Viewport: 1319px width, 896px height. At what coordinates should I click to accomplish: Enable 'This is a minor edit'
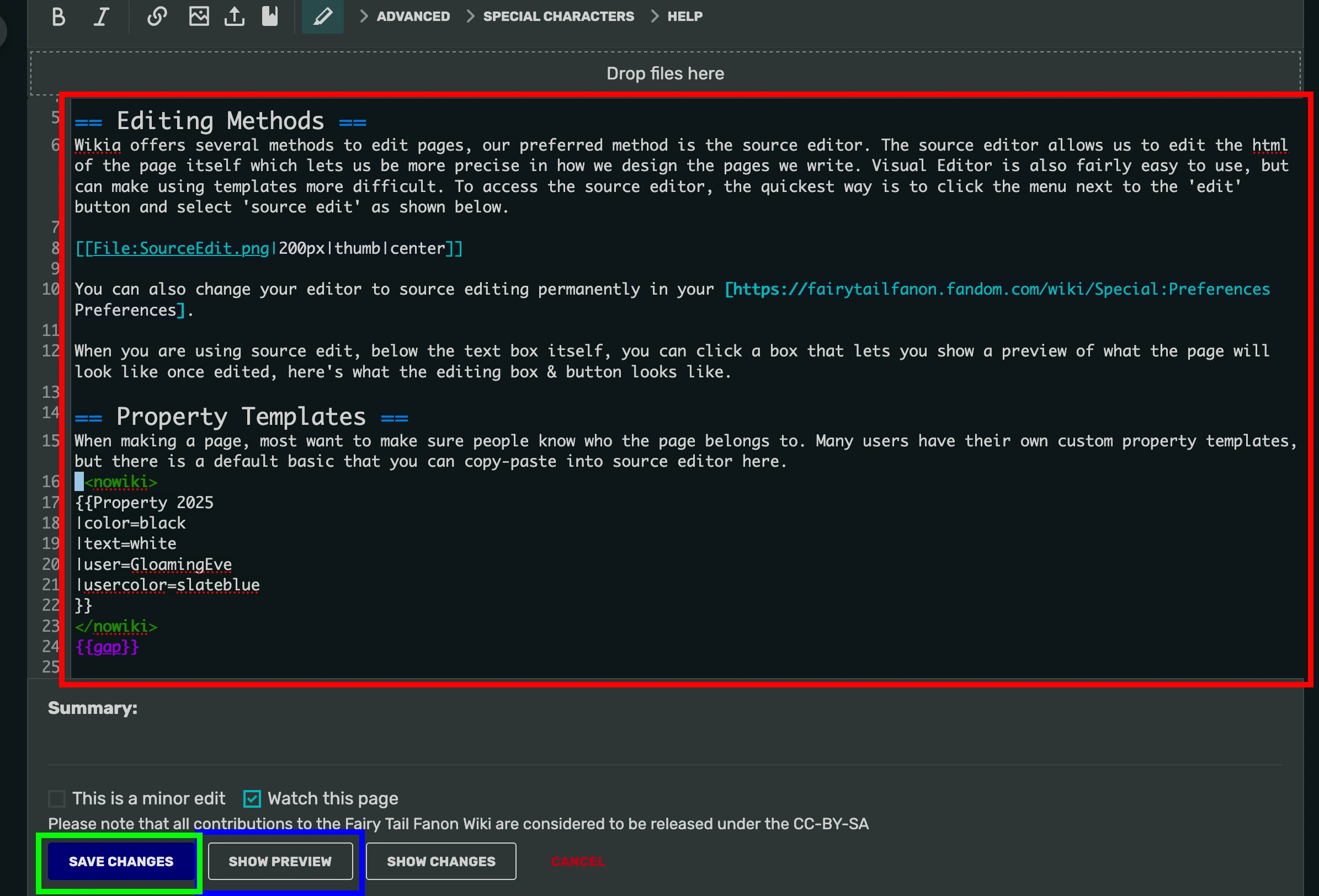[57, 798]
